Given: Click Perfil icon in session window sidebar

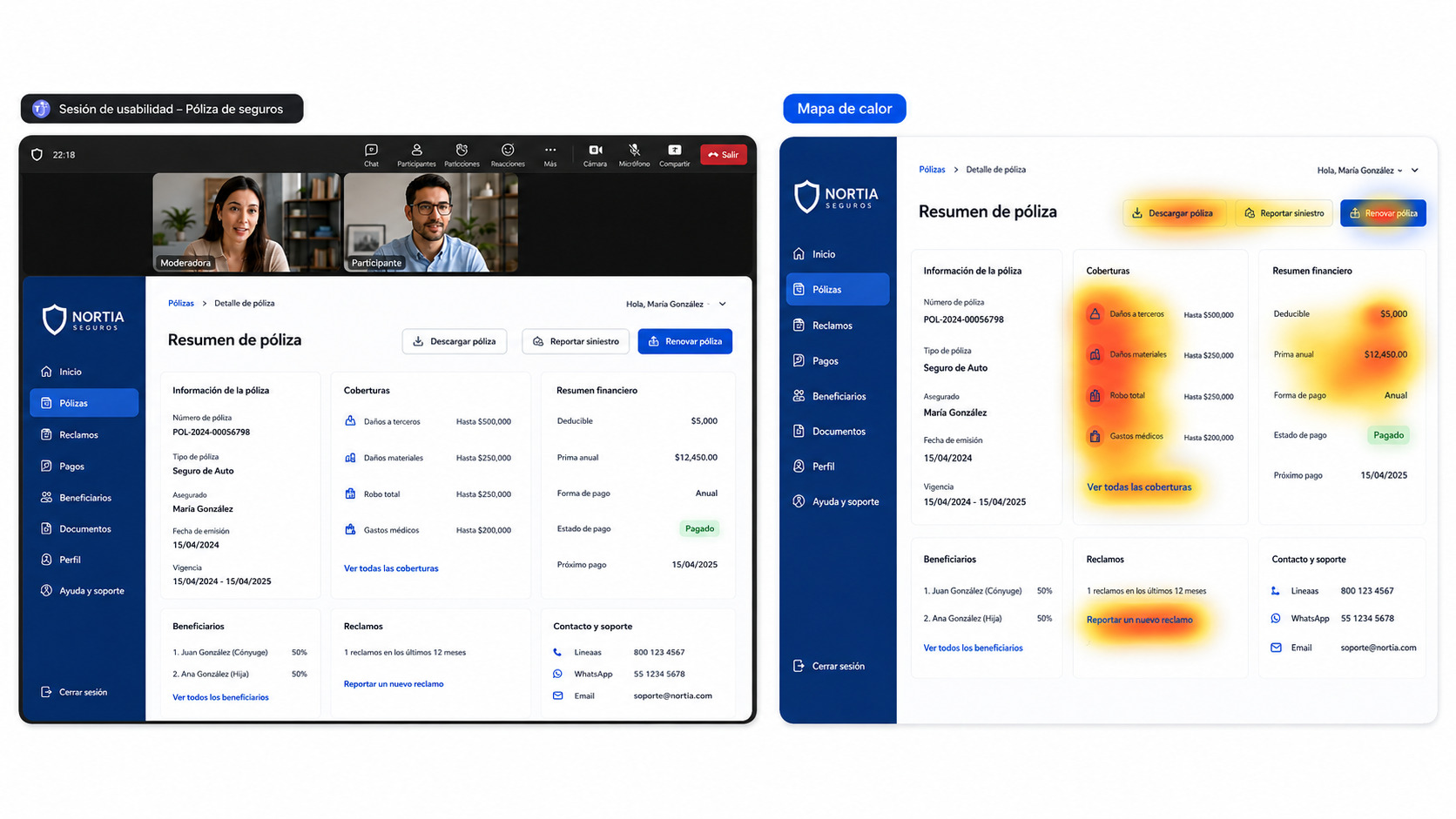Looking at the screenshot, I should pyautogui.click(x=46, y=560).
